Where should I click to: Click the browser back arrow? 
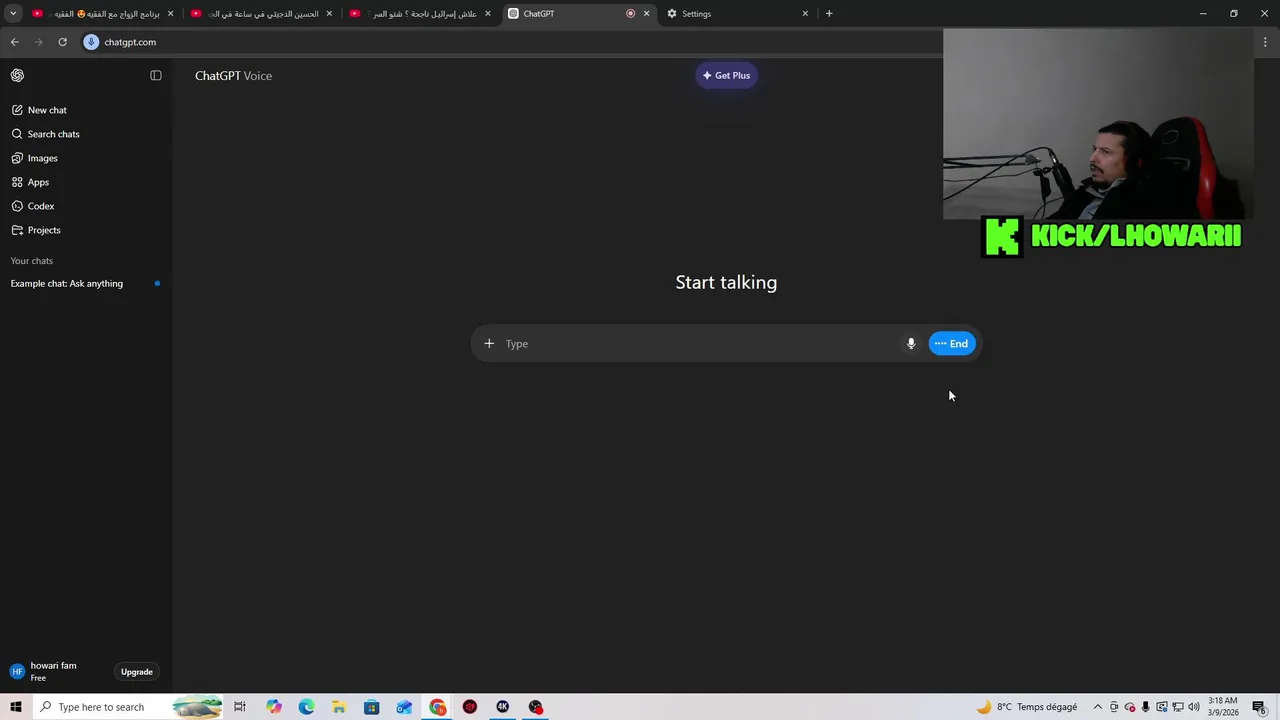14,42
